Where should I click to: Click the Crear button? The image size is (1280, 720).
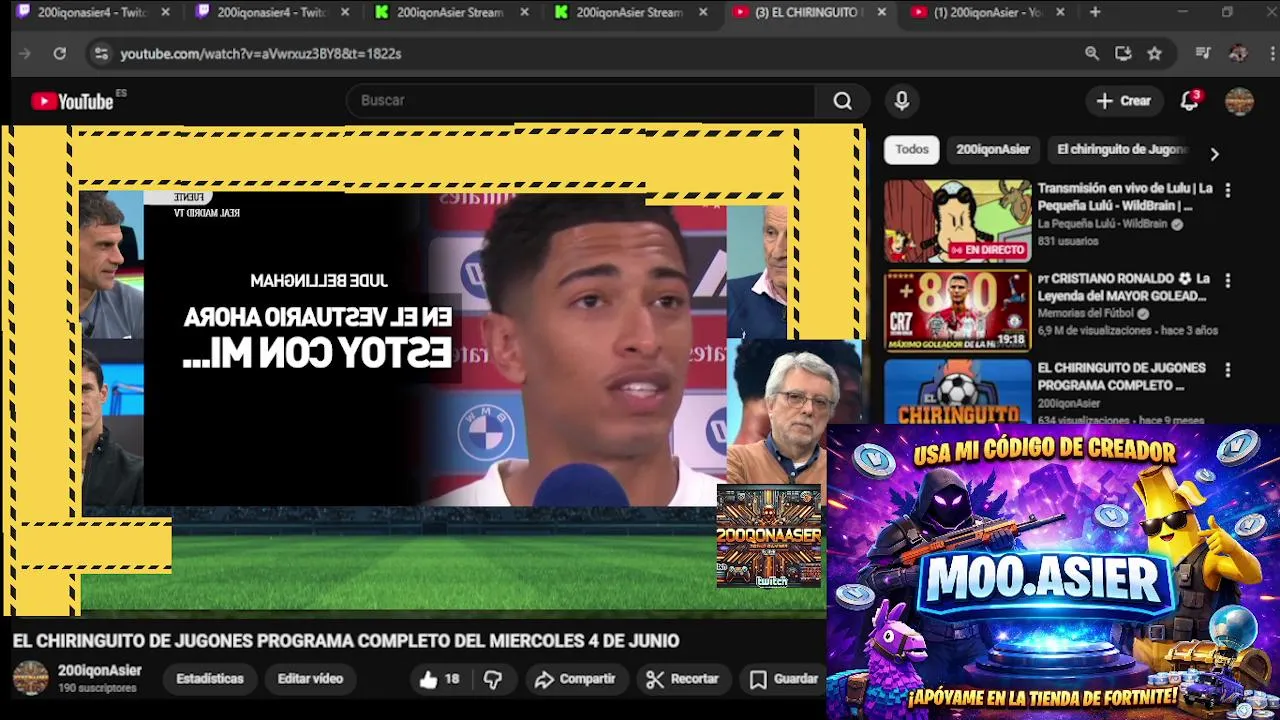tap(1123, 101)
